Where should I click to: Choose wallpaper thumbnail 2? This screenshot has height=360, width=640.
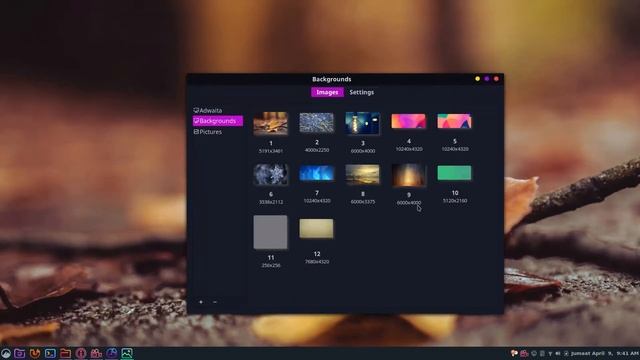pyautogui.click(x=316, y=123)
